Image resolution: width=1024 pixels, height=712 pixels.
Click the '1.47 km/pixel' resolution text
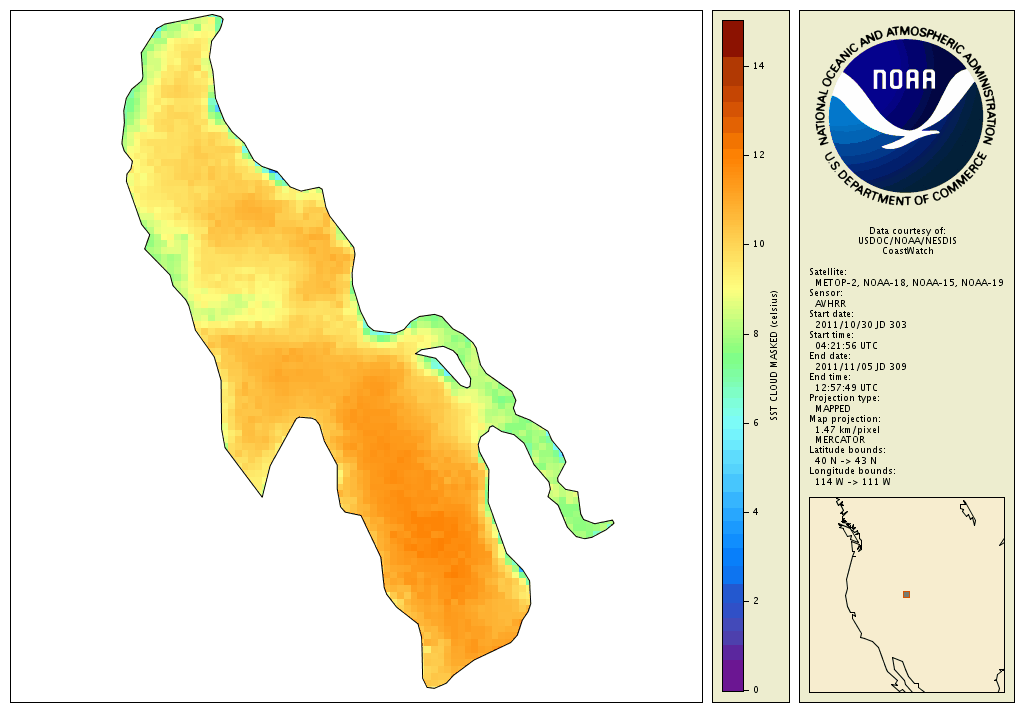pos(847,430)
